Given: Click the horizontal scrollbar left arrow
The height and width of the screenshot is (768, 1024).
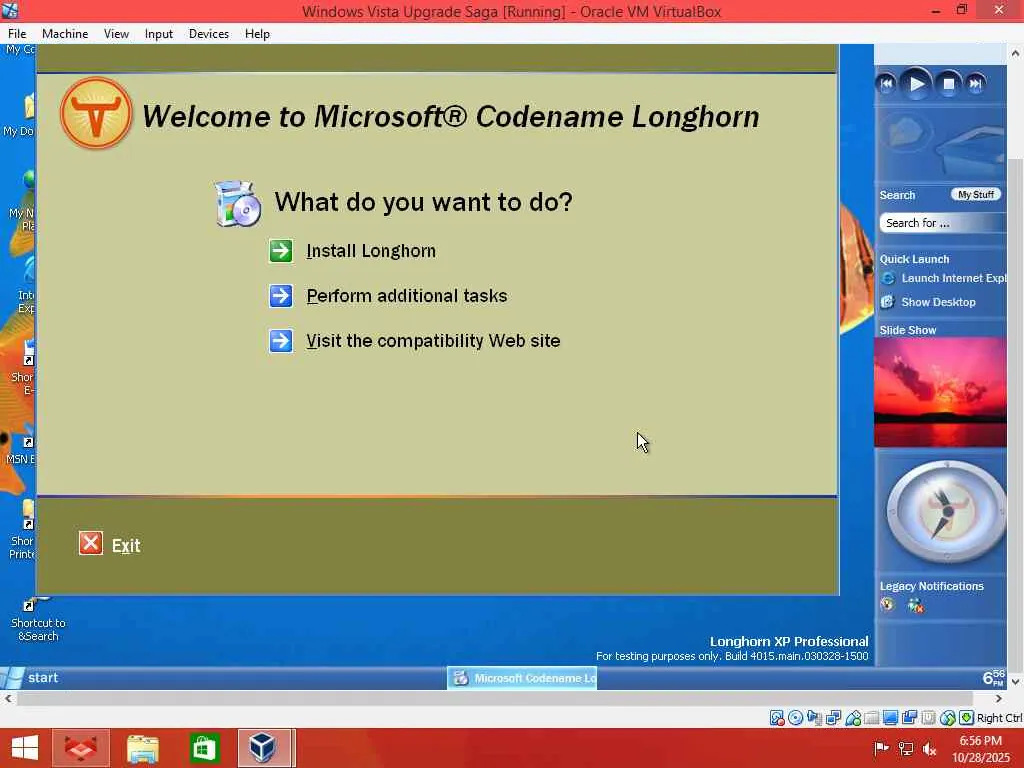Looking at the screenshot, I should 8,698.
